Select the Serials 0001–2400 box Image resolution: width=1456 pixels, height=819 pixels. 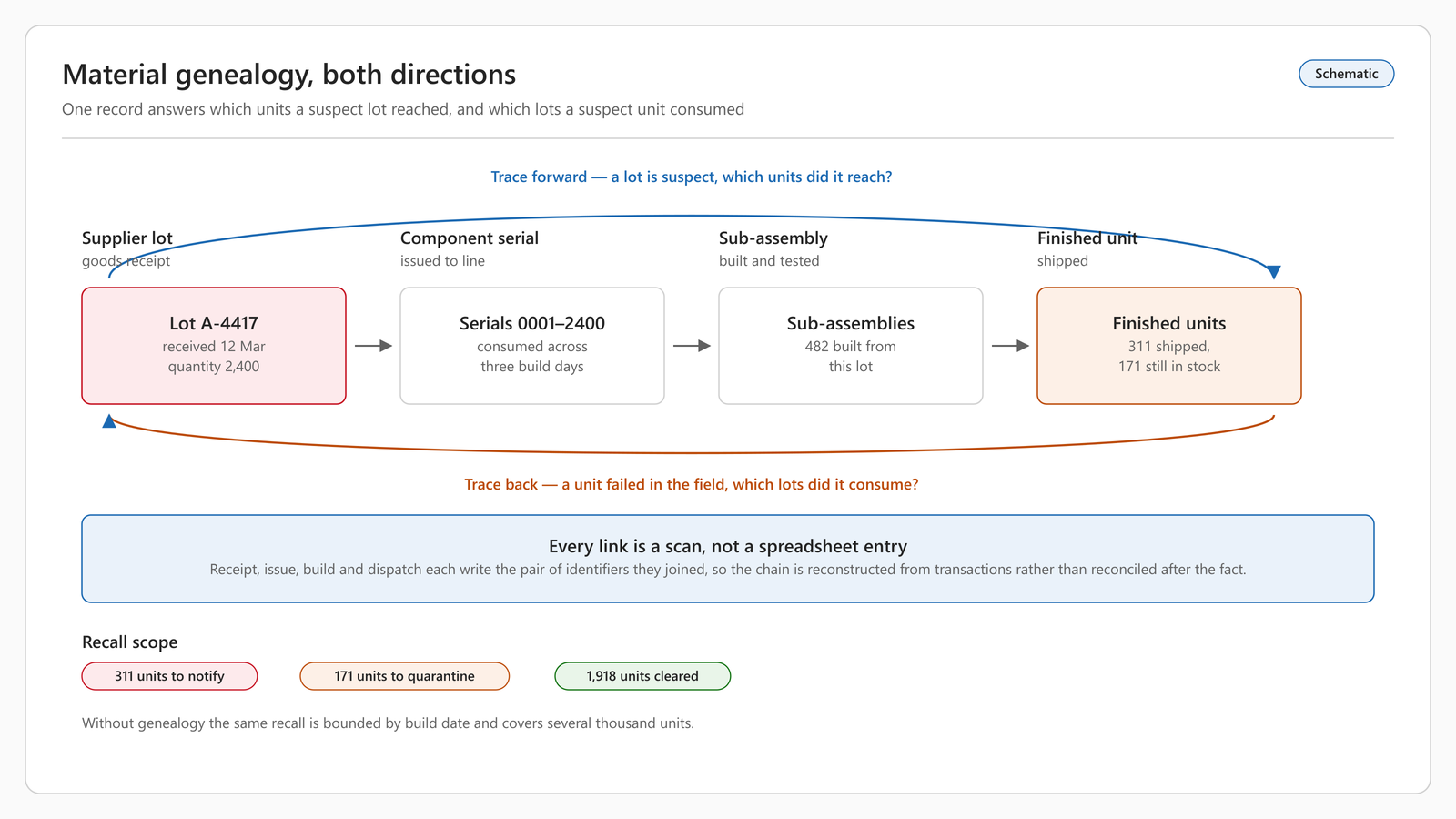click(532, 346)
